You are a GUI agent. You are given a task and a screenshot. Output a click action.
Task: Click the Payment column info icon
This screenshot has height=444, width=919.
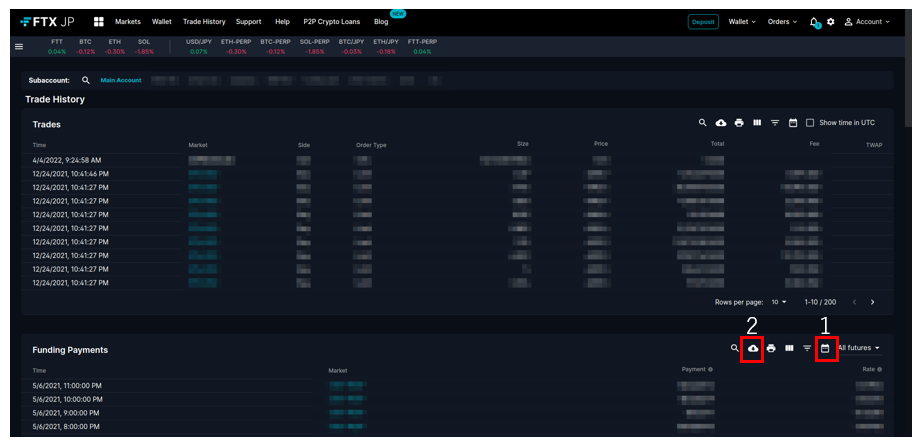(x=710, y=370)
